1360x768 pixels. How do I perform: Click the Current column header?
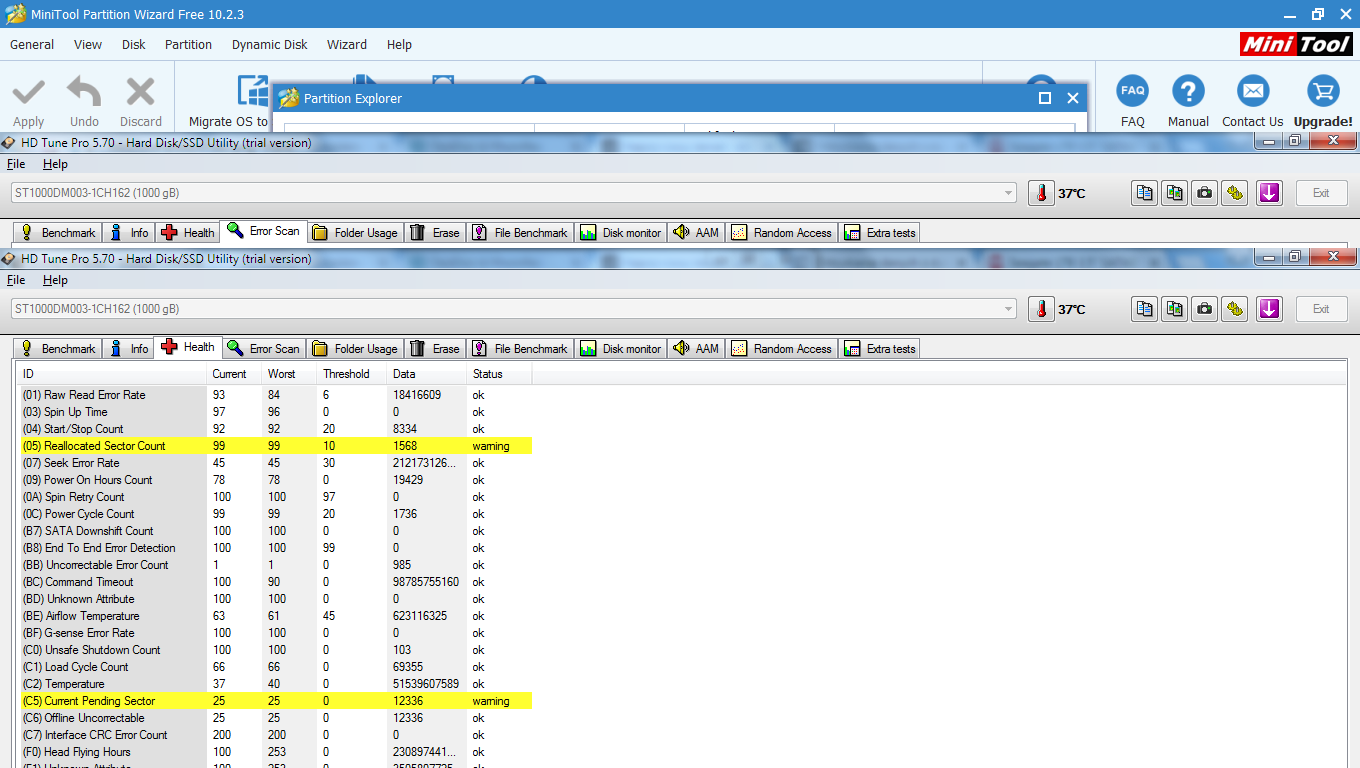coord(234,374)
